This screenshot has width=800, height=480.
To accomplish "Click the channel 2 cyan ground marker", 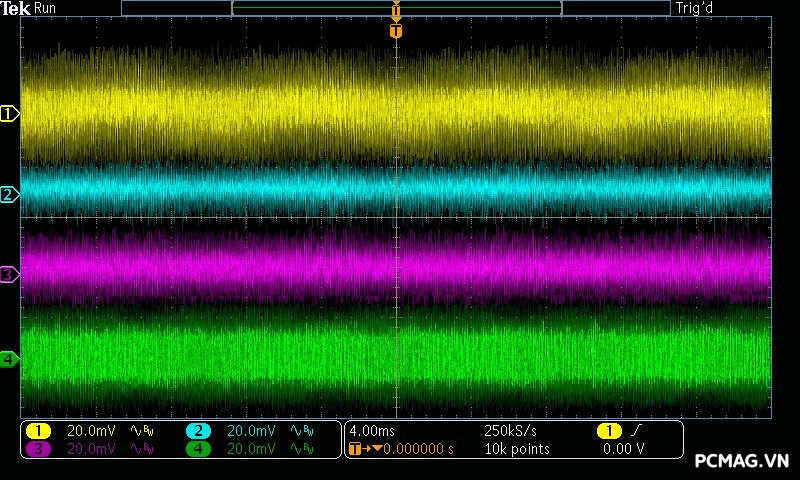I will click(x=10, y=194).
